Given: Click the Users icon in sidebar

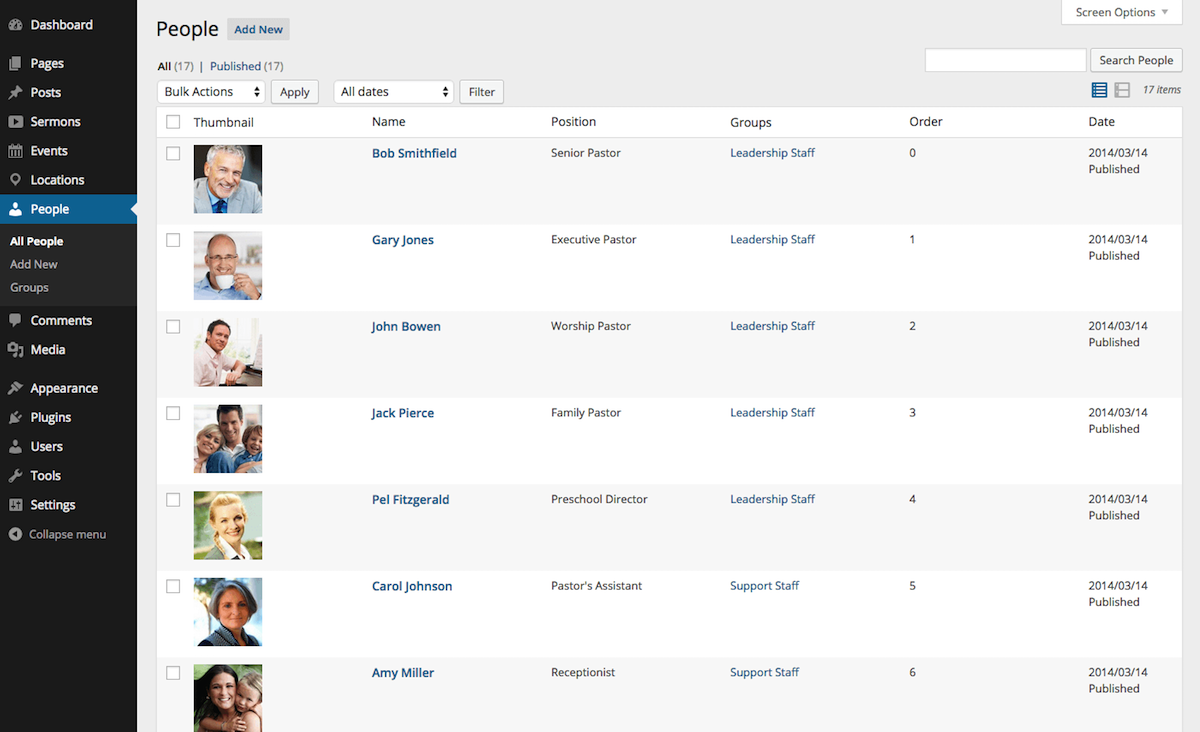Looking at the screenshot, I should [15, 447].
